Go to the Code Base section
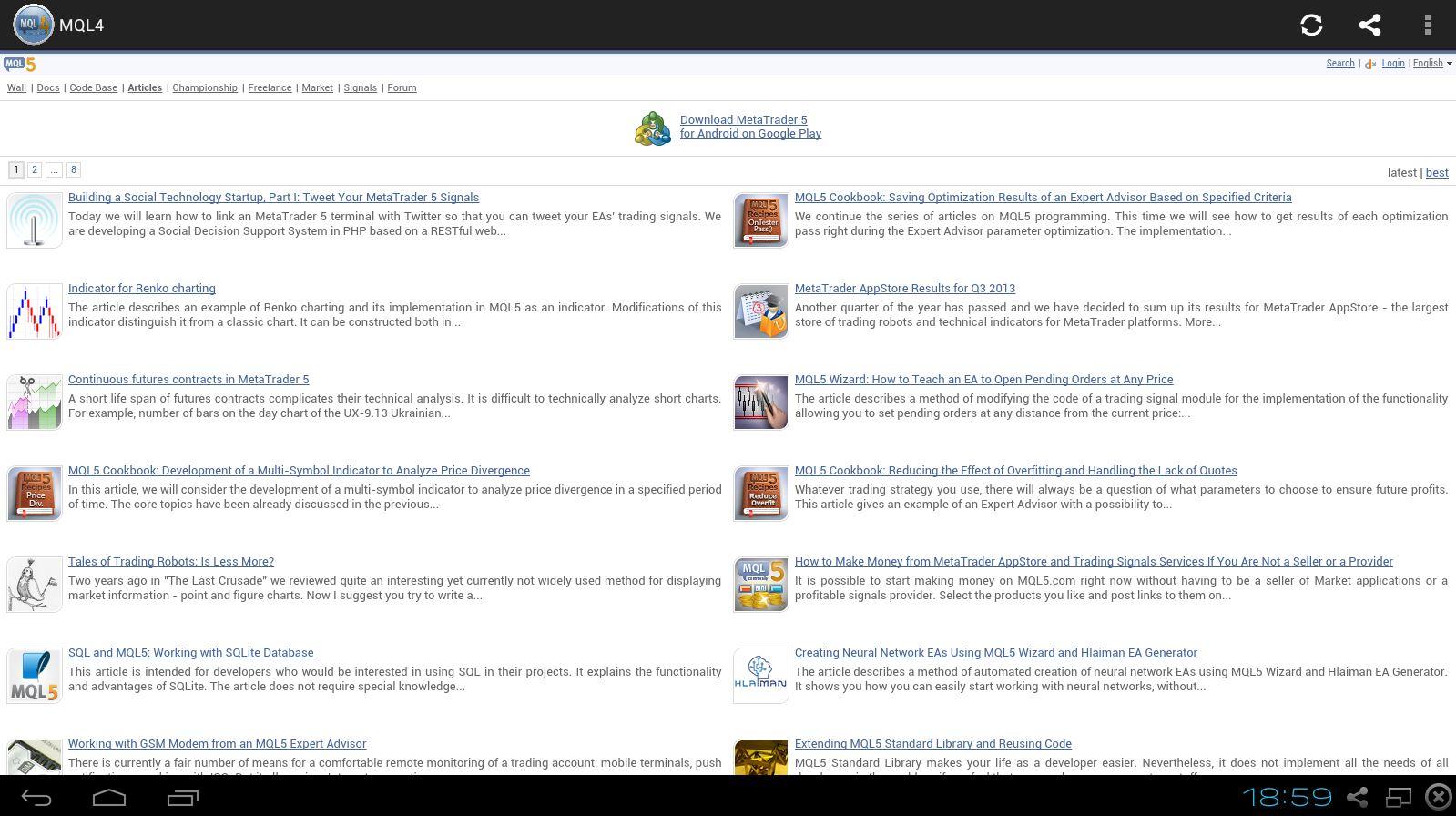The image size is (1456, 816). [93, 87]
